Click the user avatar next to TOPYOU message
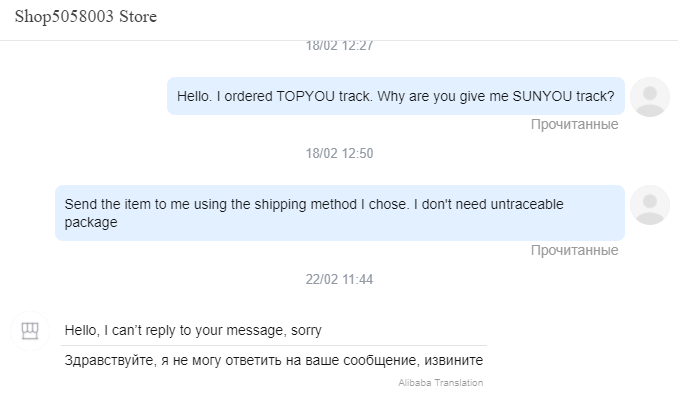 (649, 97)
